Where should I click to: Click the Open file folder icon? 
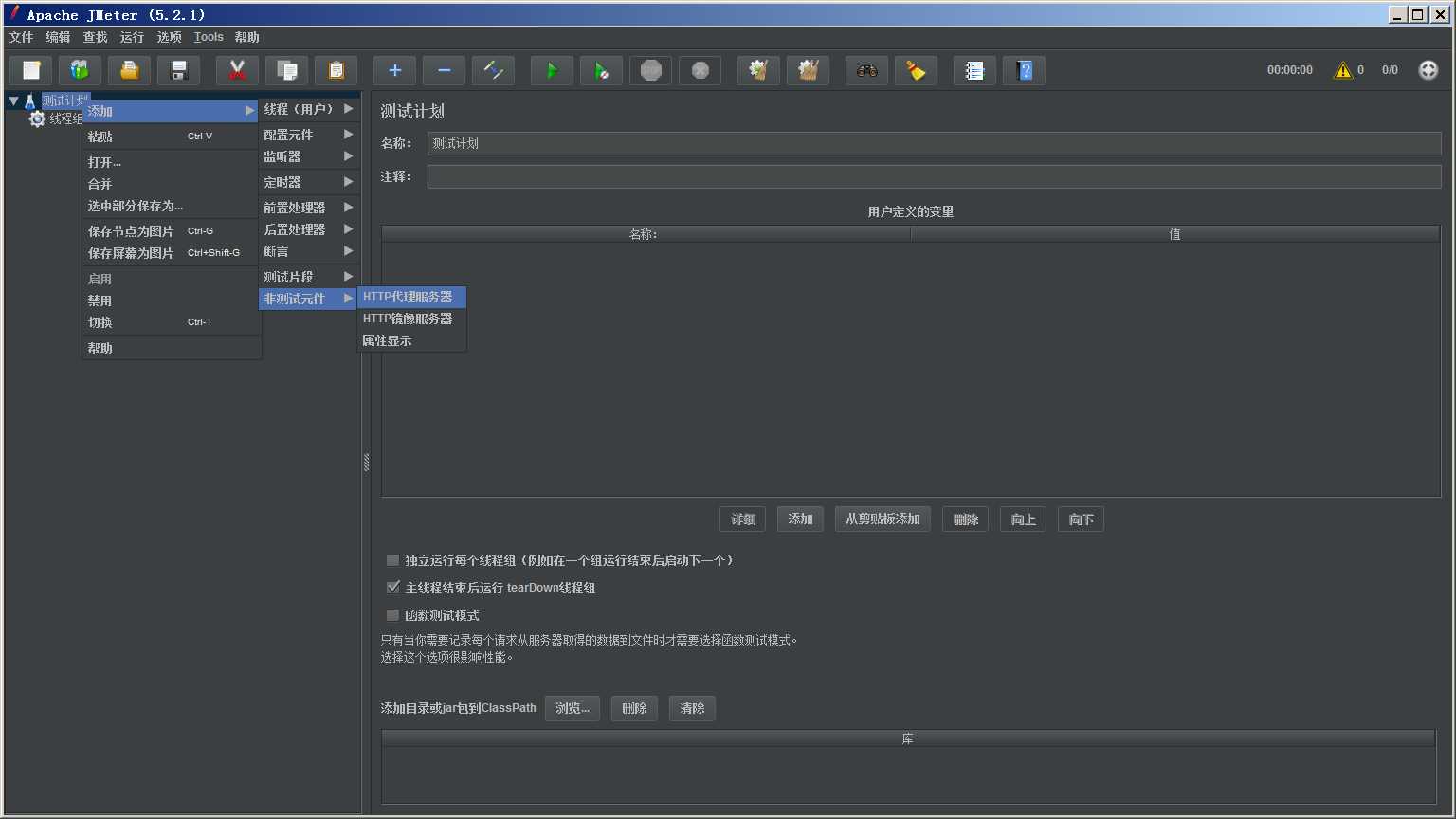click(x=129, y=70)
